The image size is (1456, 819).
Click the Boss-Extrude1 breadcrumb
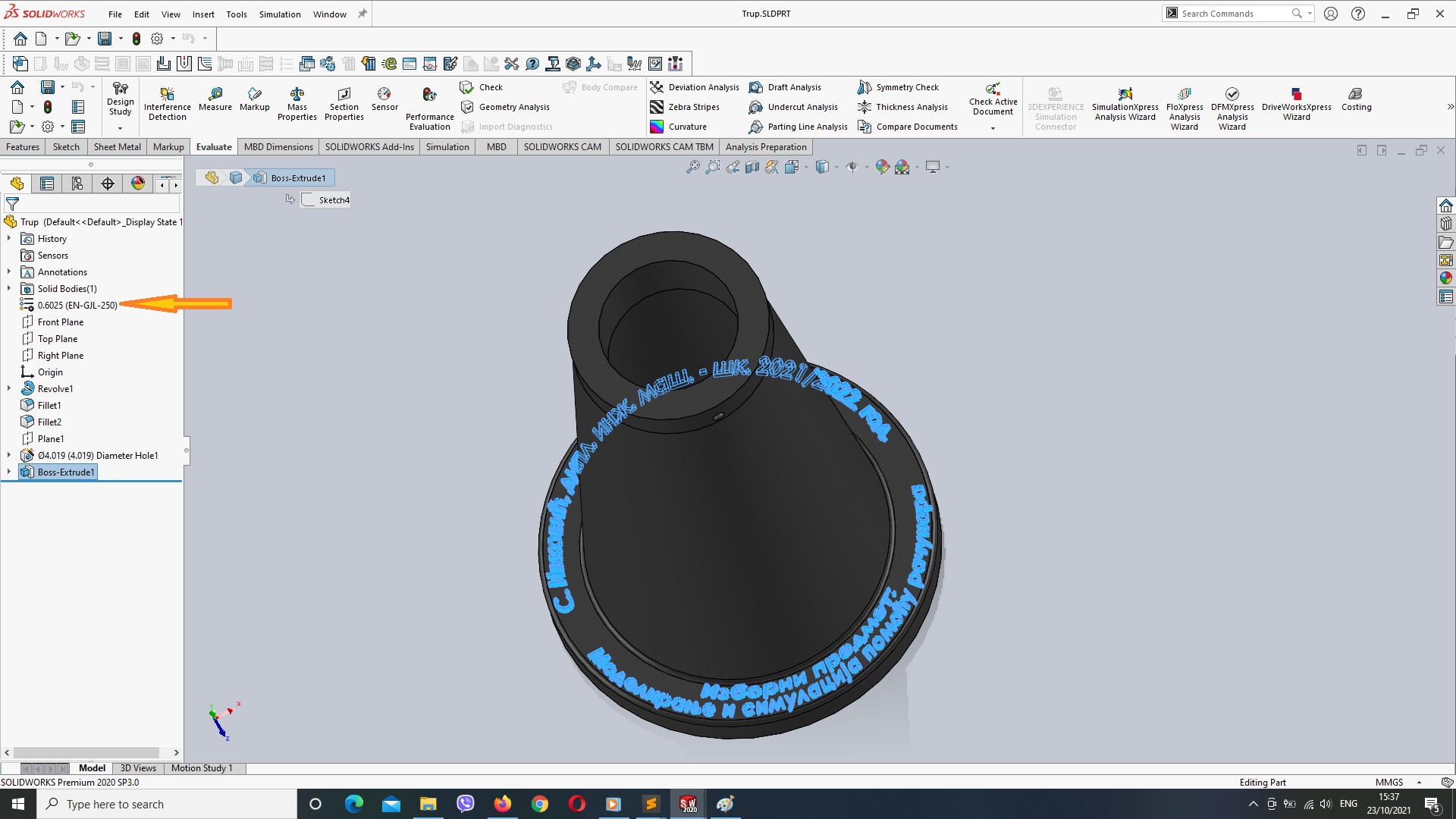291,177
